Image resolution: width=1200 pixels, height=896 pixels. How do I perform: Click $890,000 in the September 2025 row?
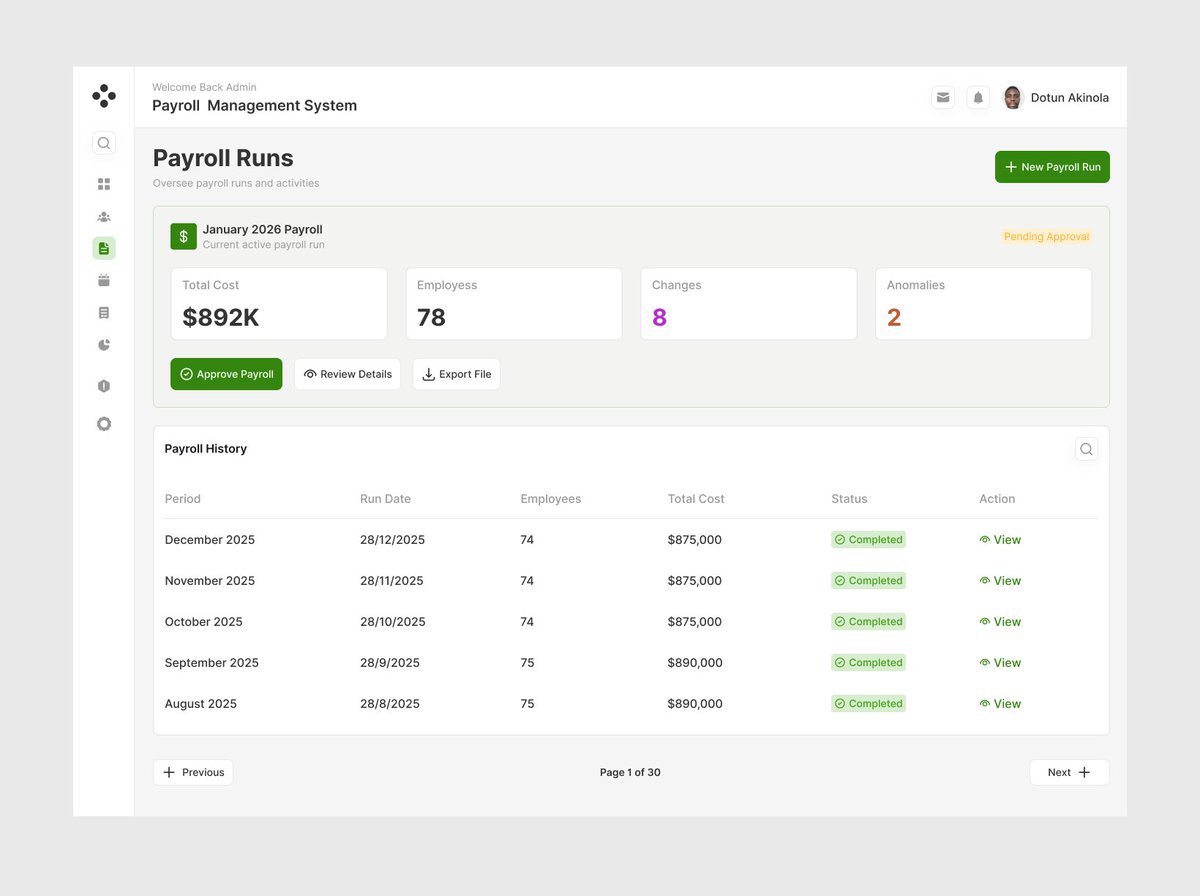695,663
